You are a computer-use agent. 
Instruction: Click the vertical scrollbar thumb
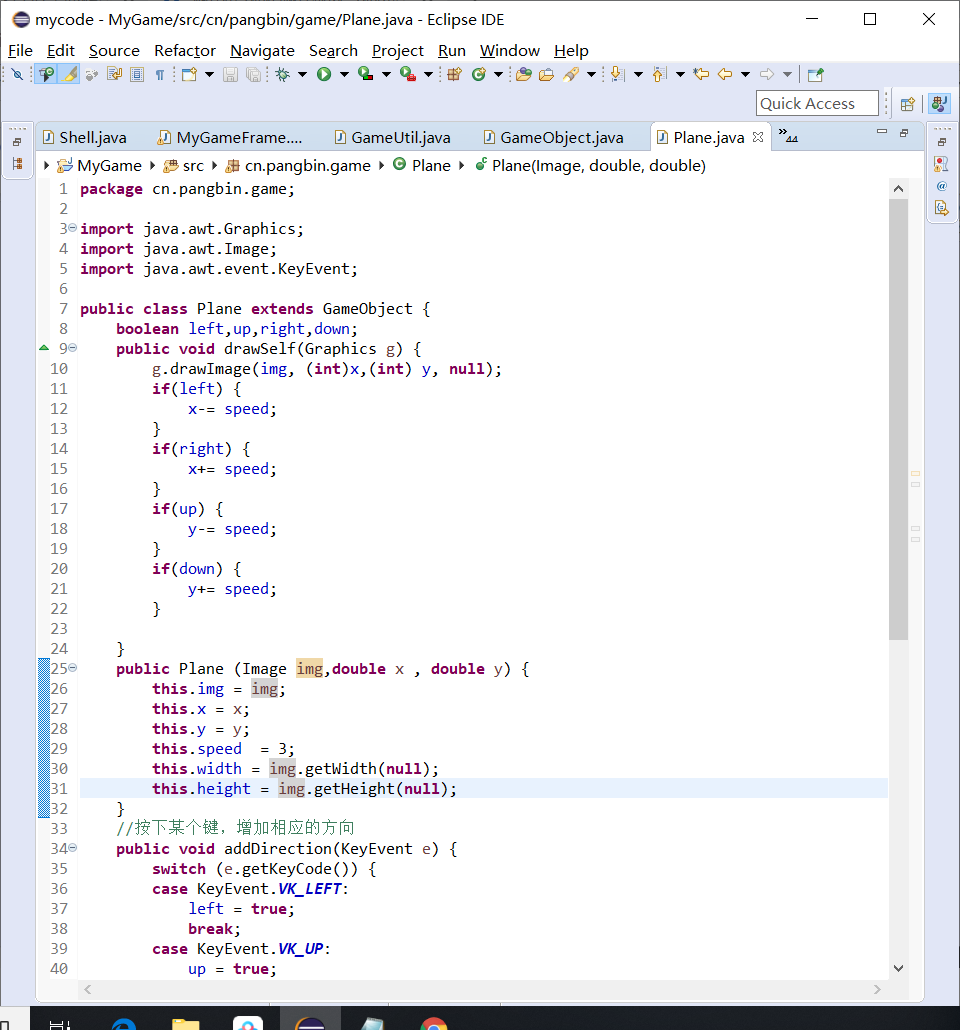click(x=898, y=419)
